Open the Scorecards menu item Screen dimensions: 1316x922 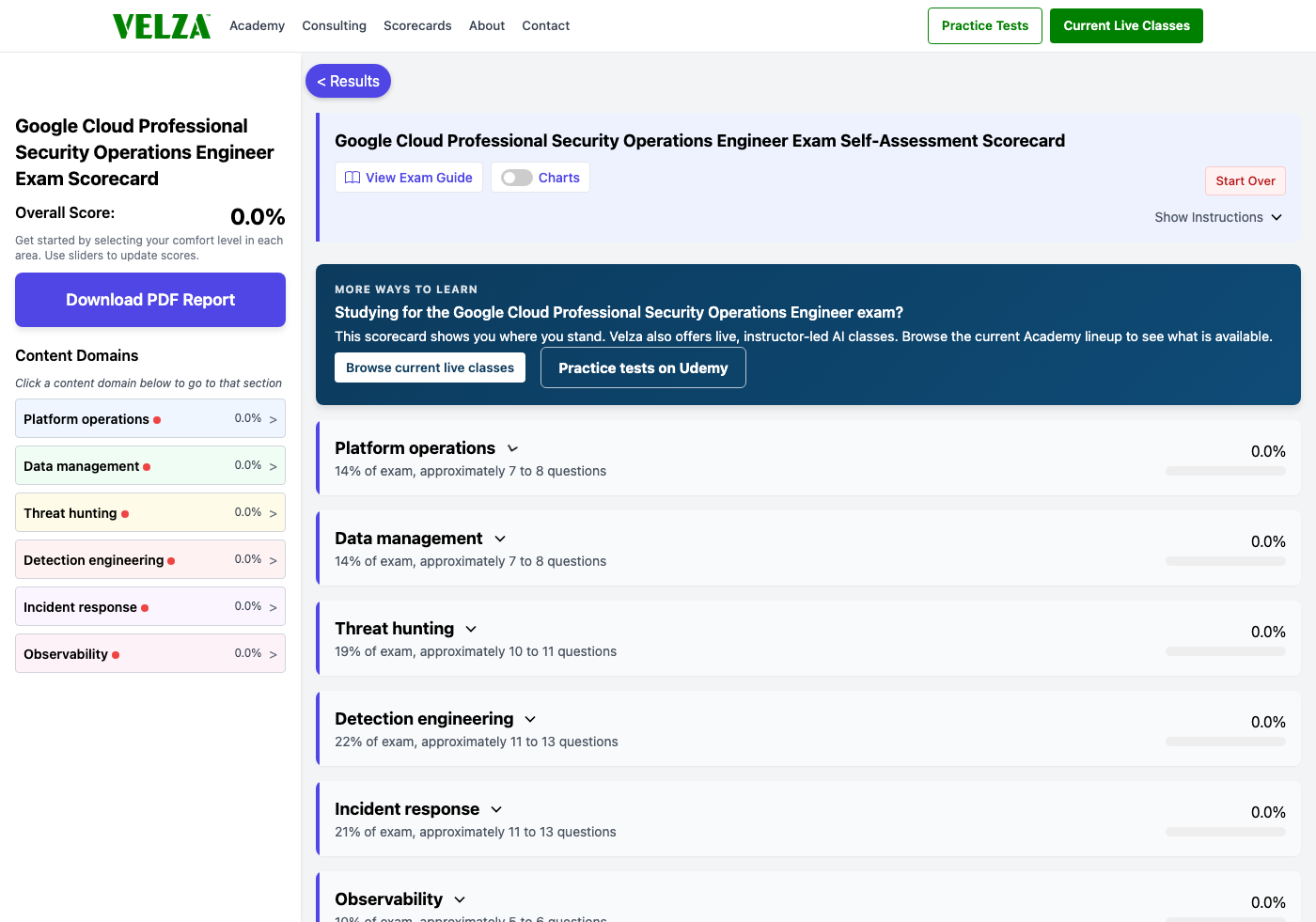[417, 26]
